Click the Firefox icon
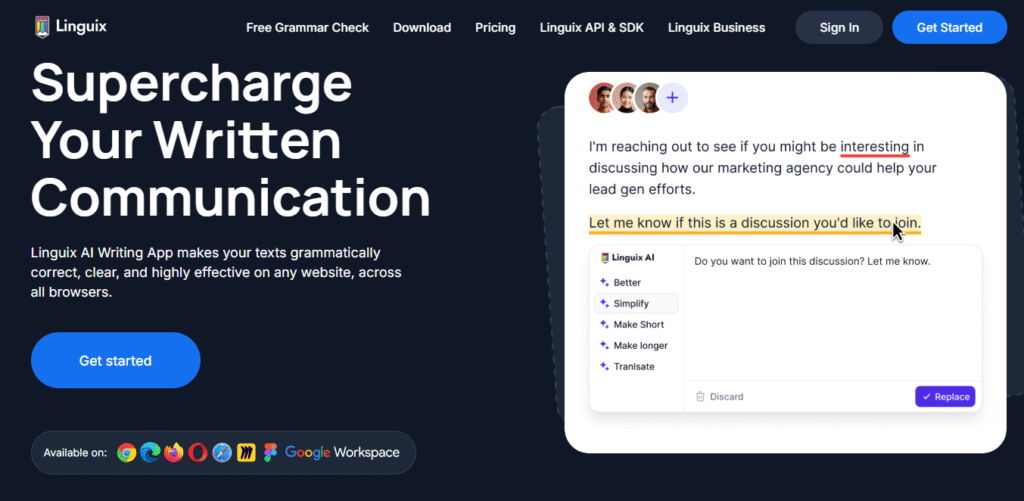The width and height of the screenshot is (1024, 501). pyautogui.click(x=174, y=452)
